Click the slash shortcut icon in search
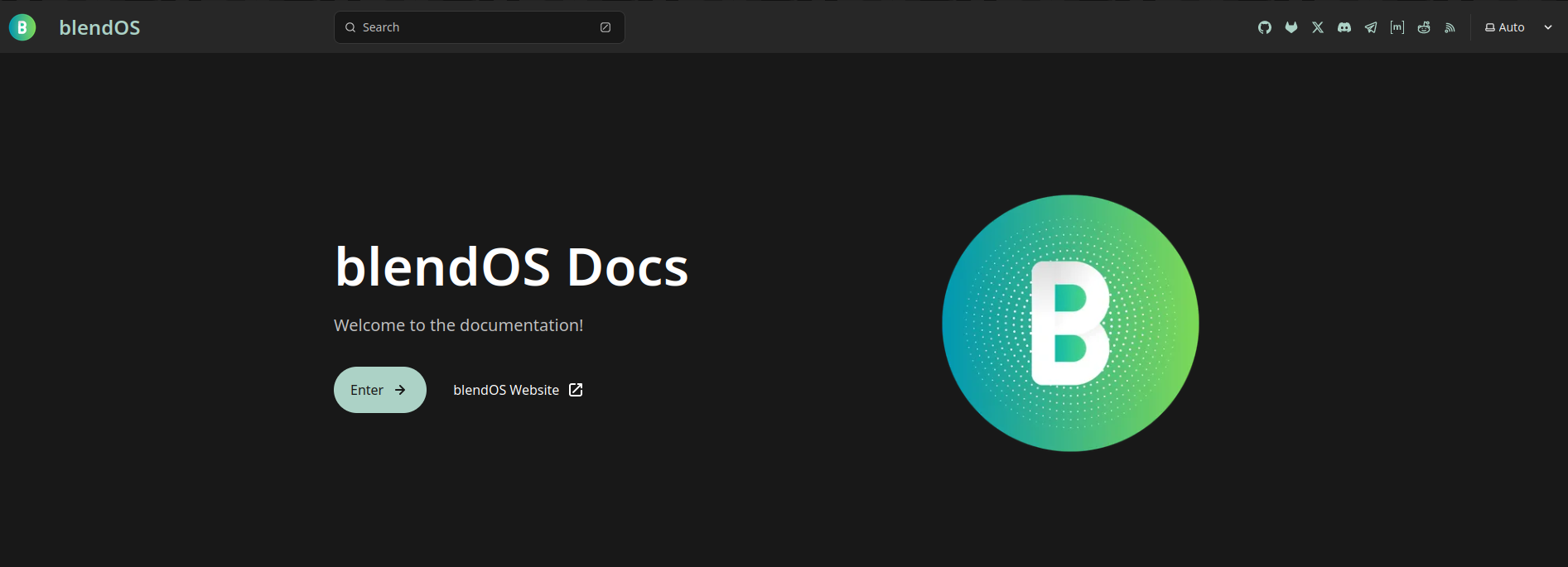Viewport: 1568px width, 567px height. pyautogui.click(x=605, y=27)
